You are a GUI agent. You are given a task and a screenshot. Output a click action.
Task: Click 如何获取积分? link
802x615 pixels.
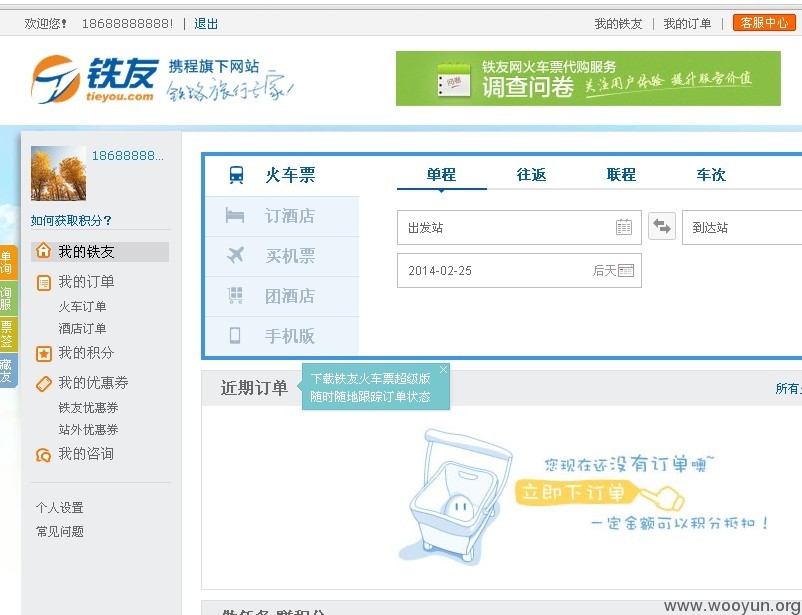(71, 221)
